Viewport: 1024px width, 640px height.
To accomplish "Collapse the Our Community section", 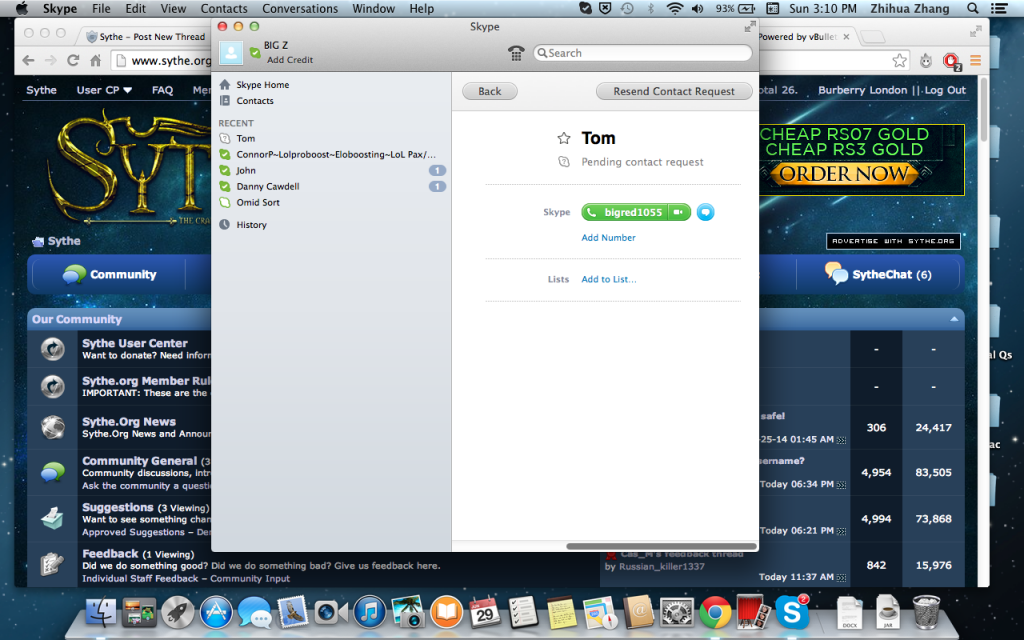I will click(x=954, y=319).
